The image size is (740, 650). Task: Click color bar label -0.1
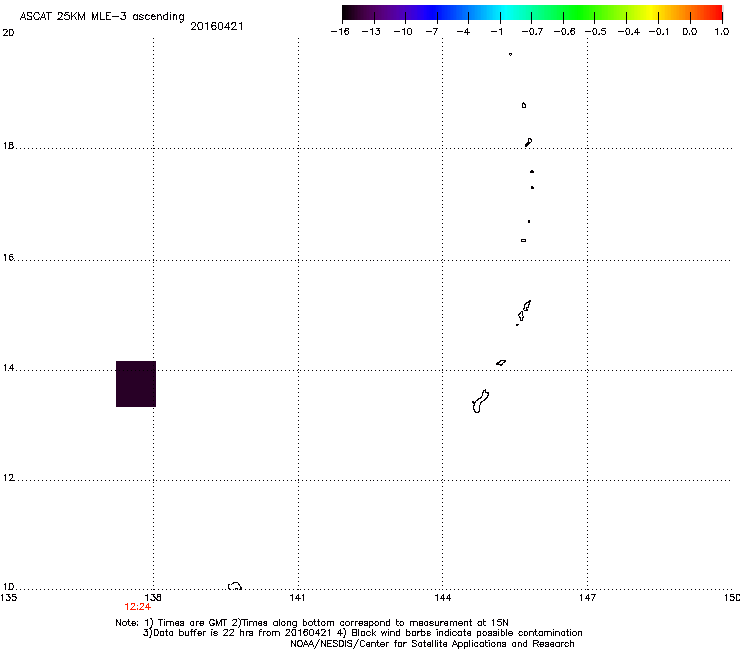659,32
